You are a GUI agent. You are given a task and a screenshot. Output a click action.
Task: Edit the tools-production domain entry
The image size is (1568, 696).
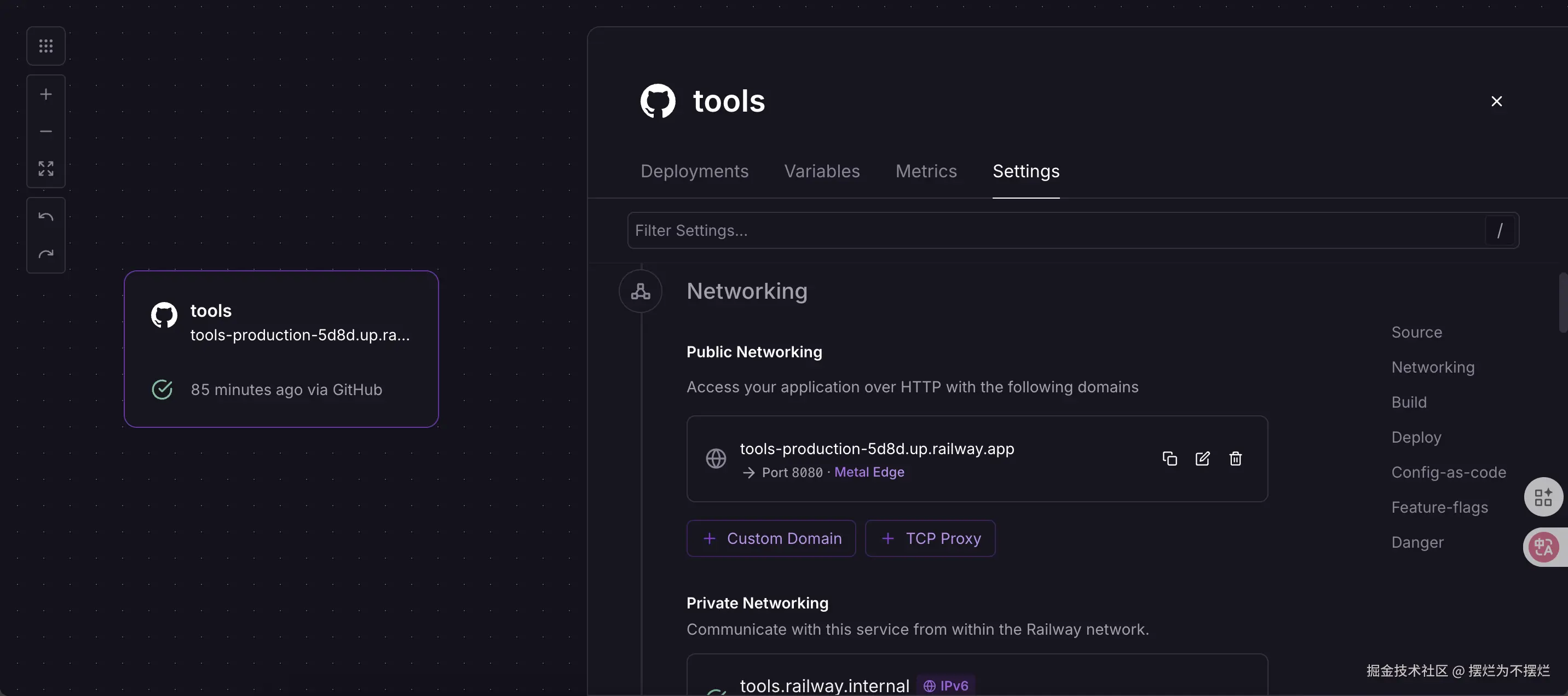tap(1202, 459)
